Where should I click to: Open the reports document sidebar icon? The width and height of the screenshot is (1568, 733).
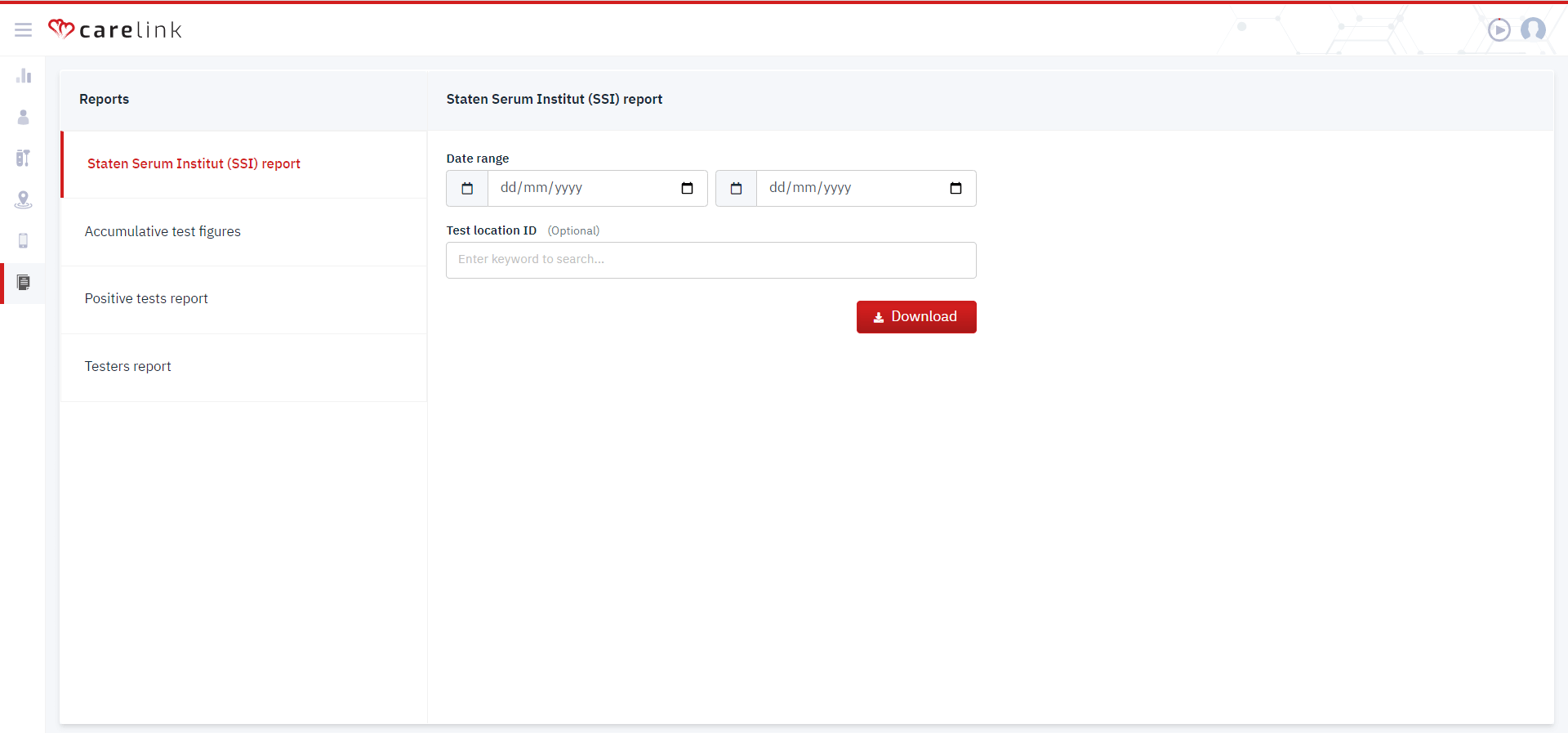point(23,283)
